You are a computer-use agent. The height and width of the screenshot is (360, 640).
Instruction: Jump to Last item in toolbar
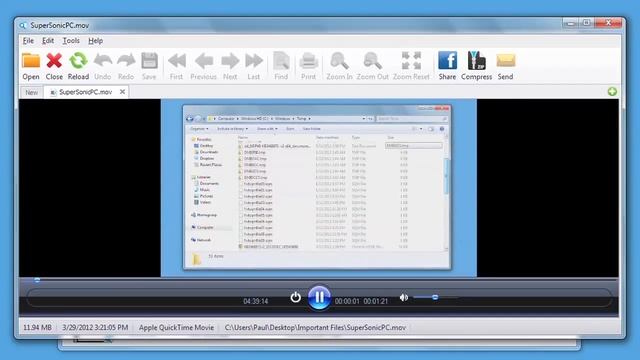coord(253,66)
